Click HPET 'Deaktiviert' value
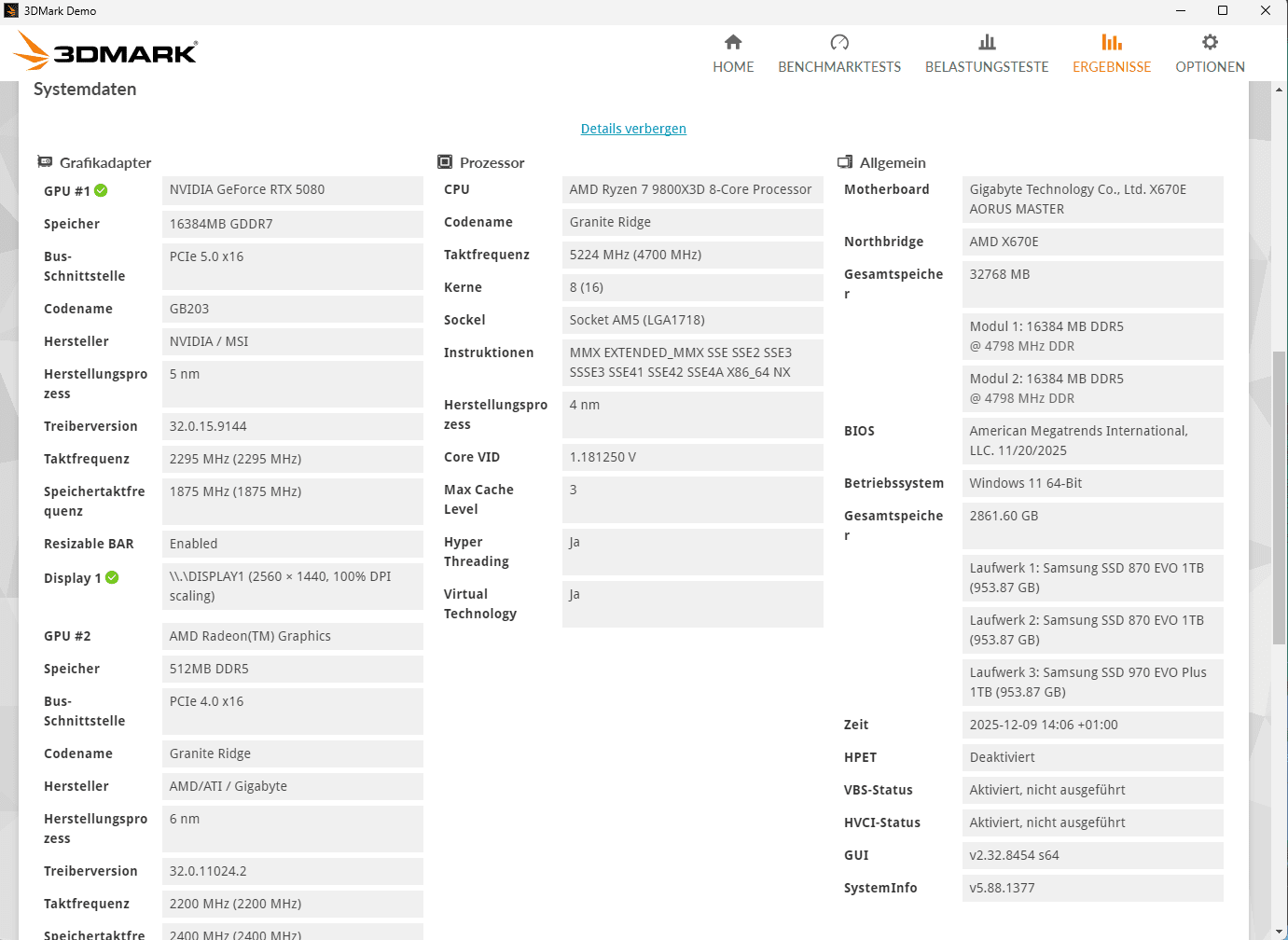The height and width of the screenshot is (940, 1288). tap(1093, 757)
